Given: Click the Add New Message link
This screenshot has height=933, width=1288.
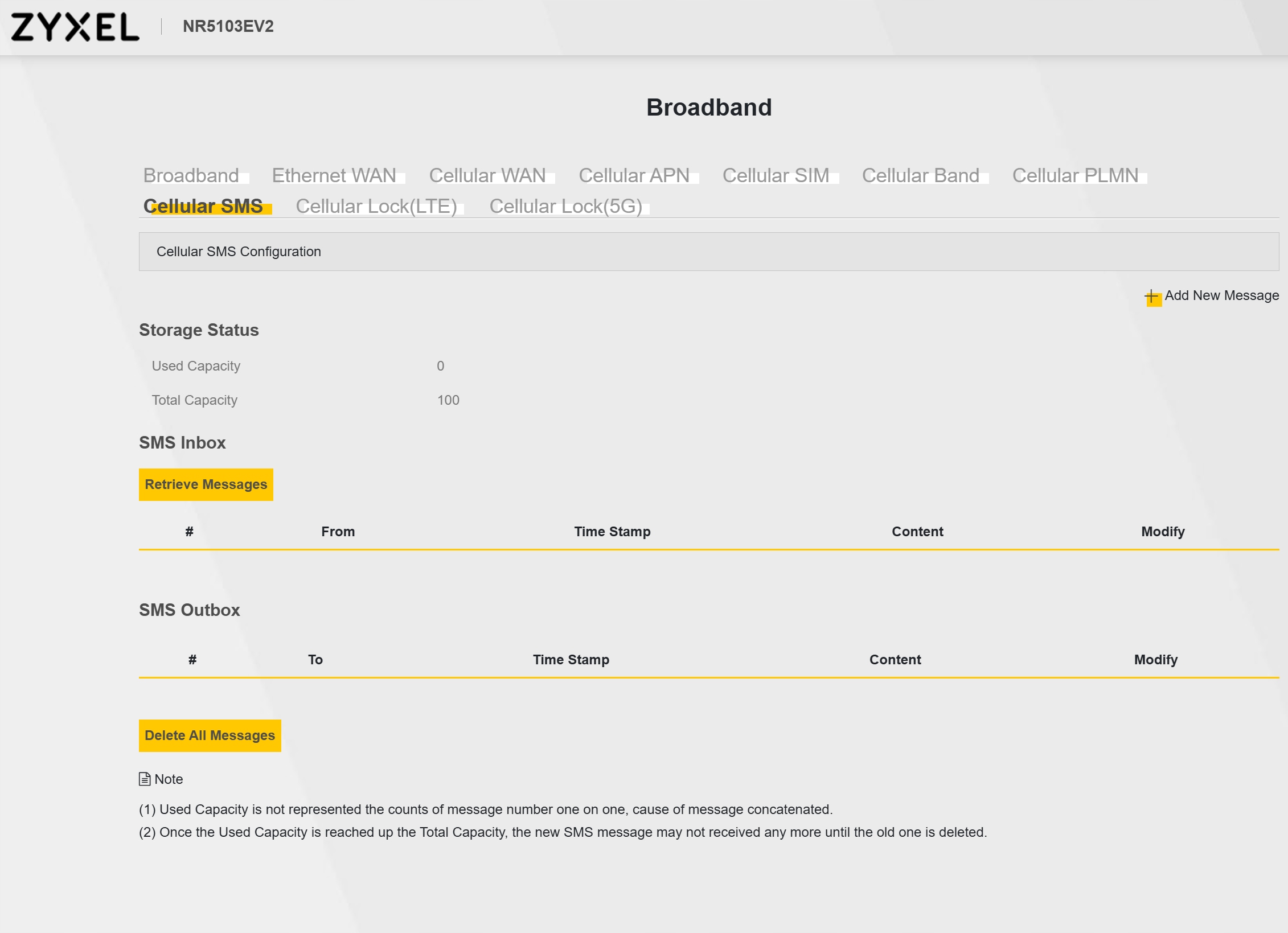Looking at the screenshot, I should coord(1221,295).
